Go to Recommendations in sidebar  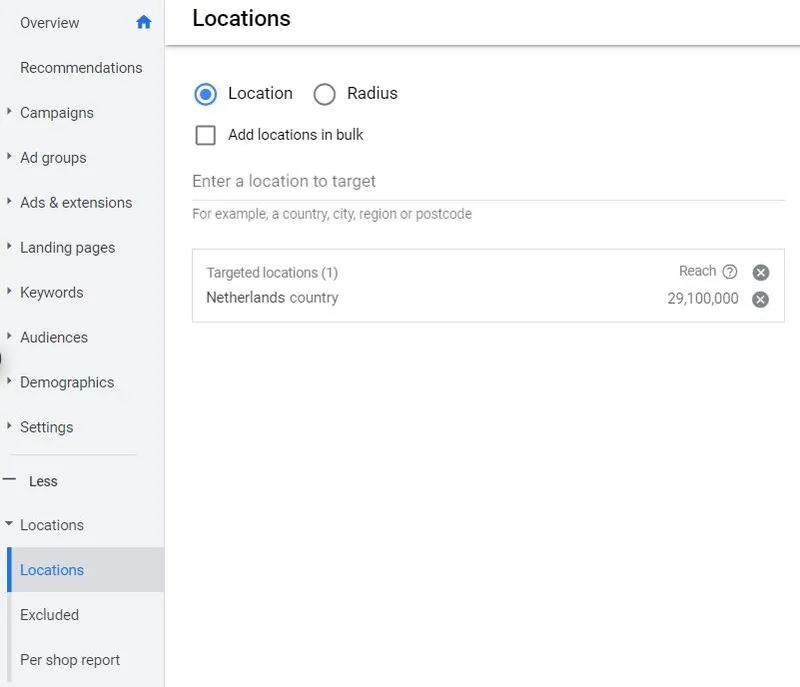point(81,68)
